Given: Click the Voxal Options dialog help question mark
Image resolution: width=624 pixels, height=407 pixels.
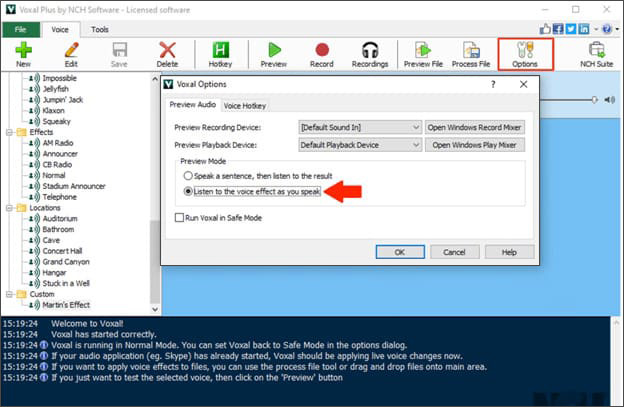Looking at the screenshot, I should pos(493,84).
